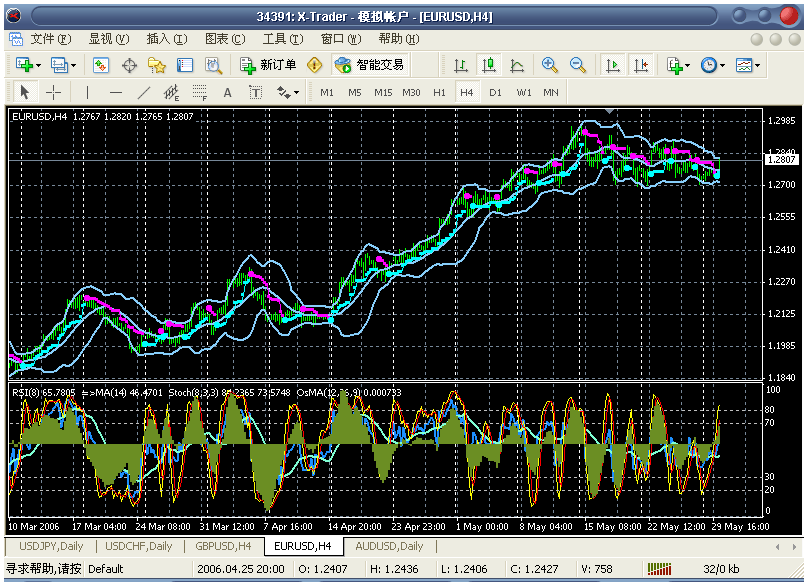Click the 新订单 (New Order) button
Image resolution: width=808 pixels, height=582 pixels.
[x=268, y=65]
